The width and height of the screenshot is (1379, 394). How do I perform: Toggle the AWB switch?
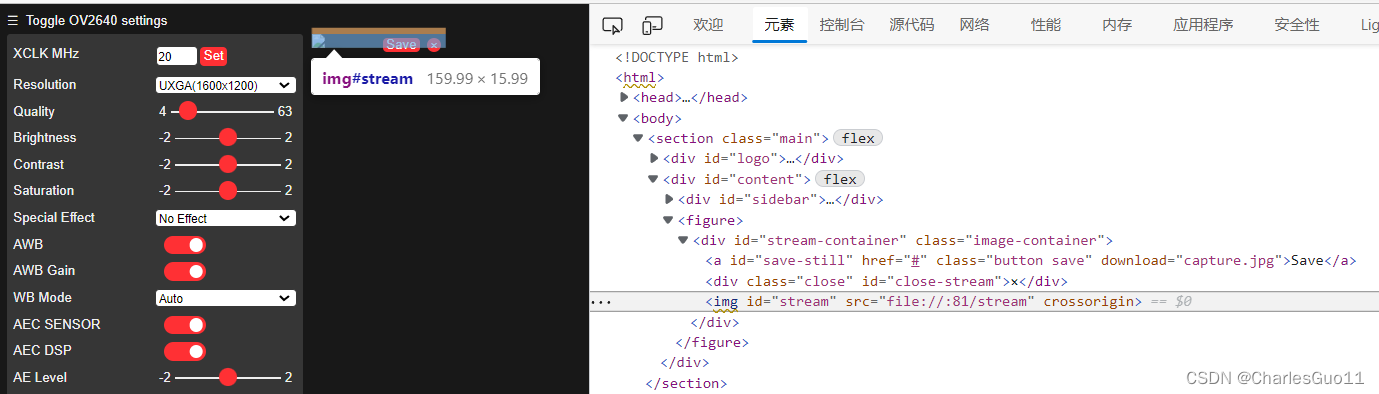[x=185, y=244]
